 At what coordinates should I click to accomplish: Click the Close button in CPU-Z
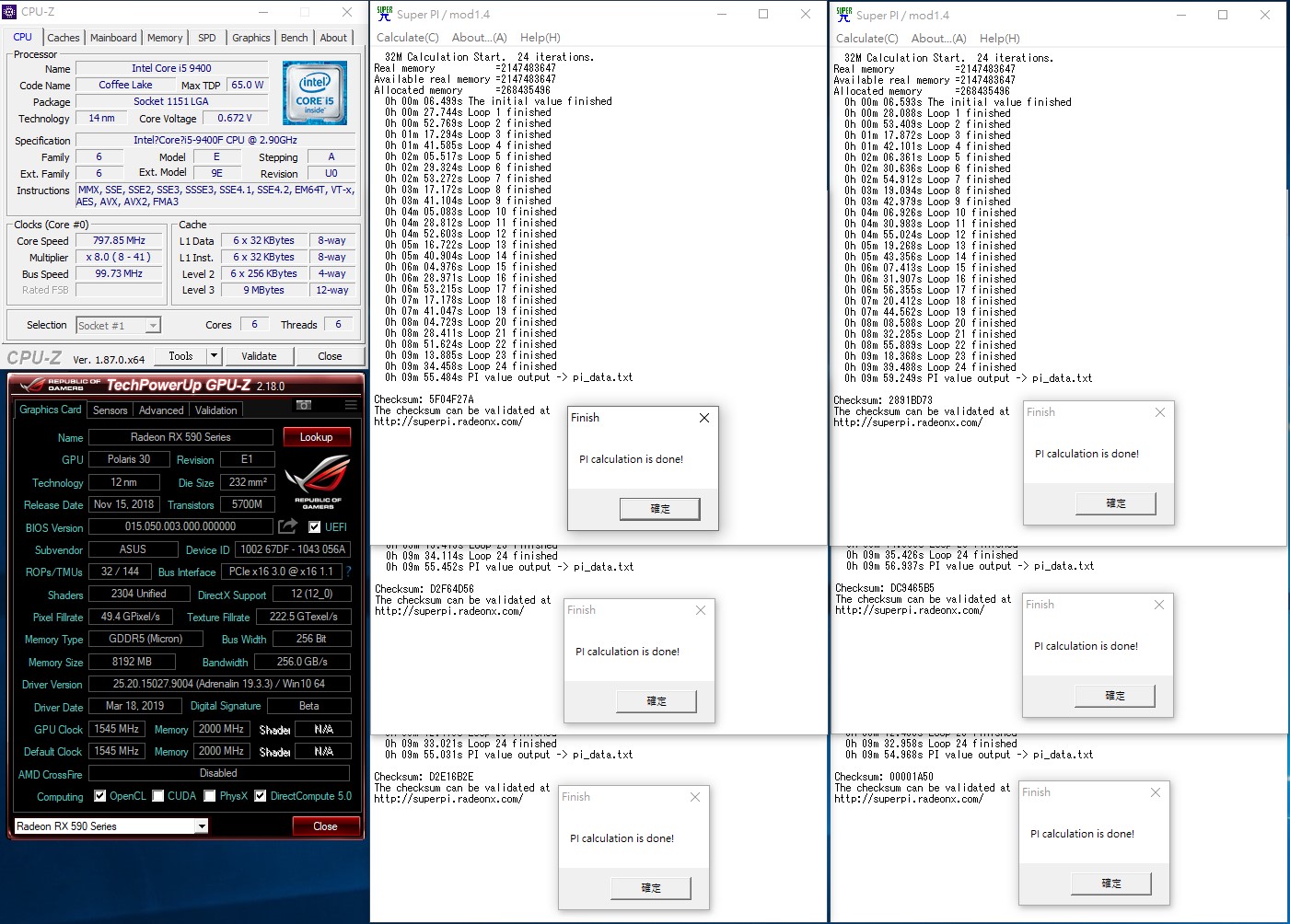point(330,356)
